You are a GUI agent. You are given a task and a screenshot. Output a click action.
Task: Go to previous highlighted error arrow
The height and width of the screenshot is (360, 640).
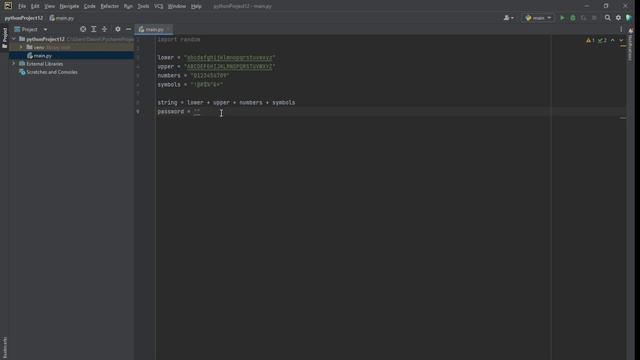613,40
